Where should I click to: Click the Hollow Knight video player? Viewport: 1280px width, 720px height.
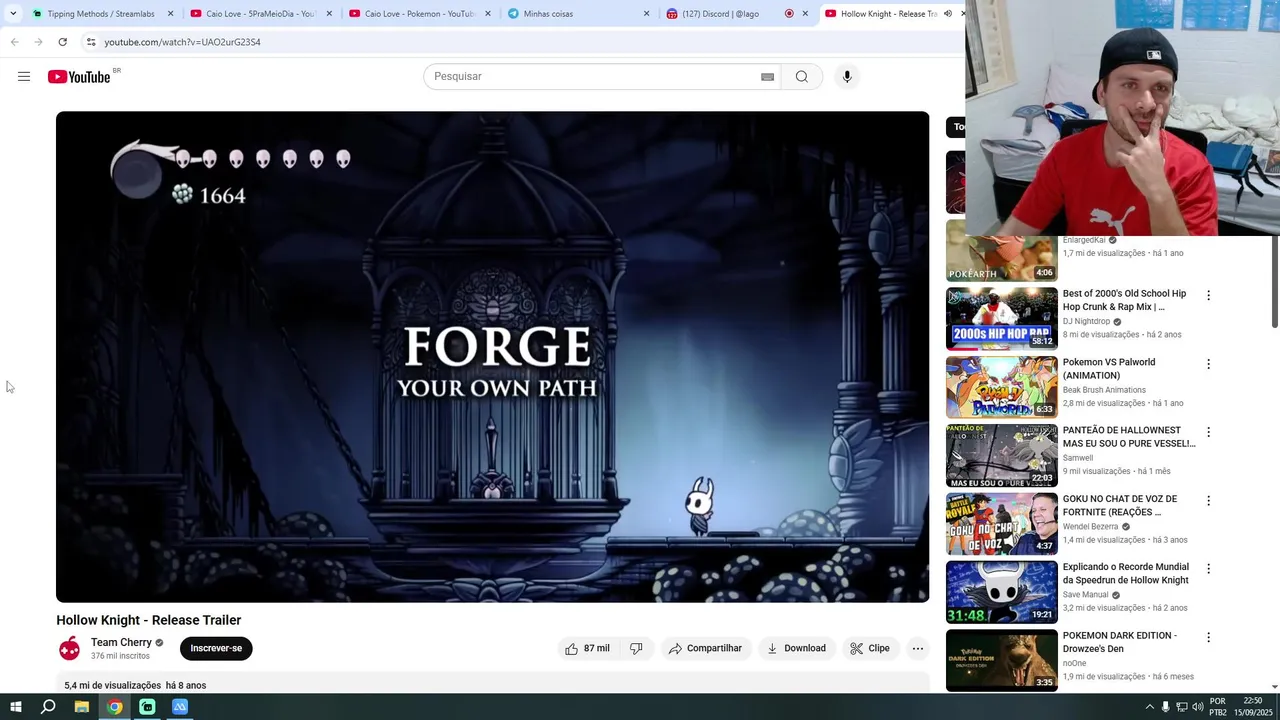pyautogui.click(x=492, y=357)
